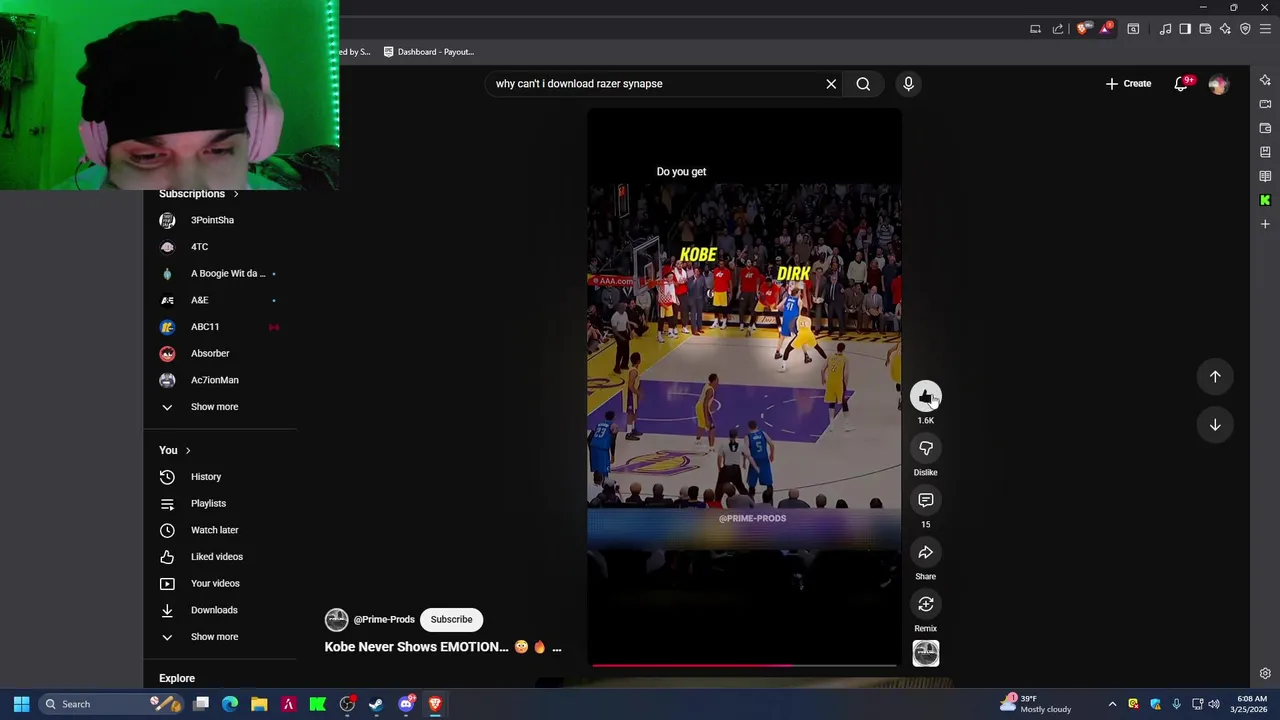
Task: Open Brave Talk camera in sidebar
Action: click(1265, 104)
